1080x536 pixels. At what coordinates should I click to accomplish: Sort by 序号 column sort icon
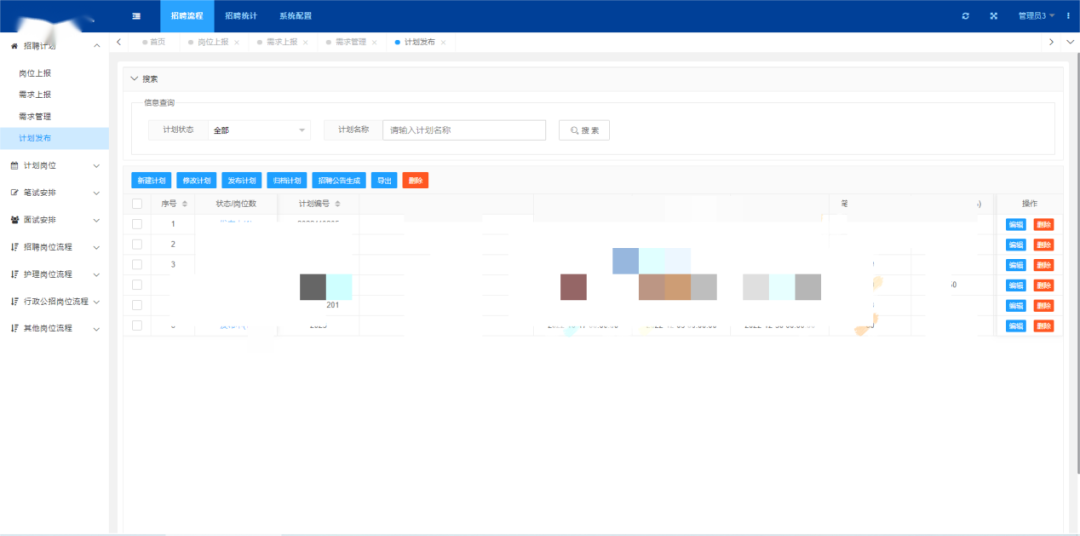pyautogui.click(x=184, y=204)
